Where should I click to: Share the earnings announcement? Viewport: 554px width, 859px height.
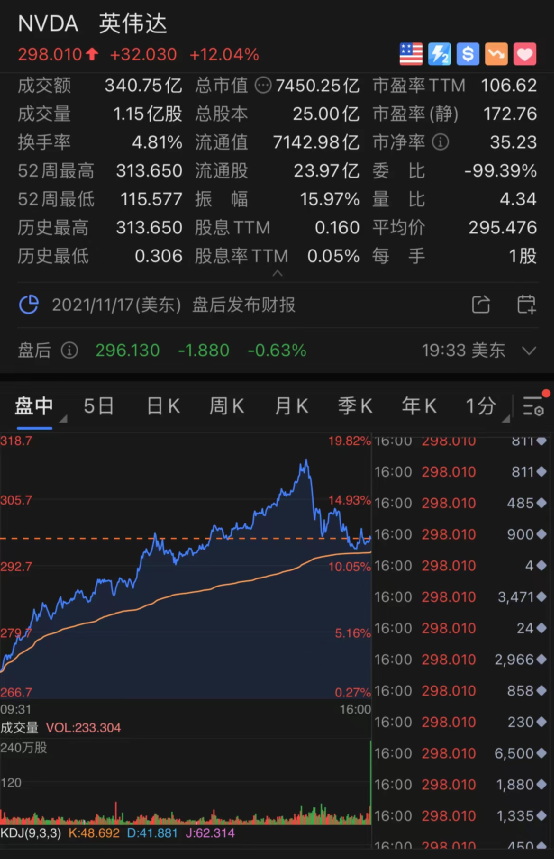click(x=481, y=305)
